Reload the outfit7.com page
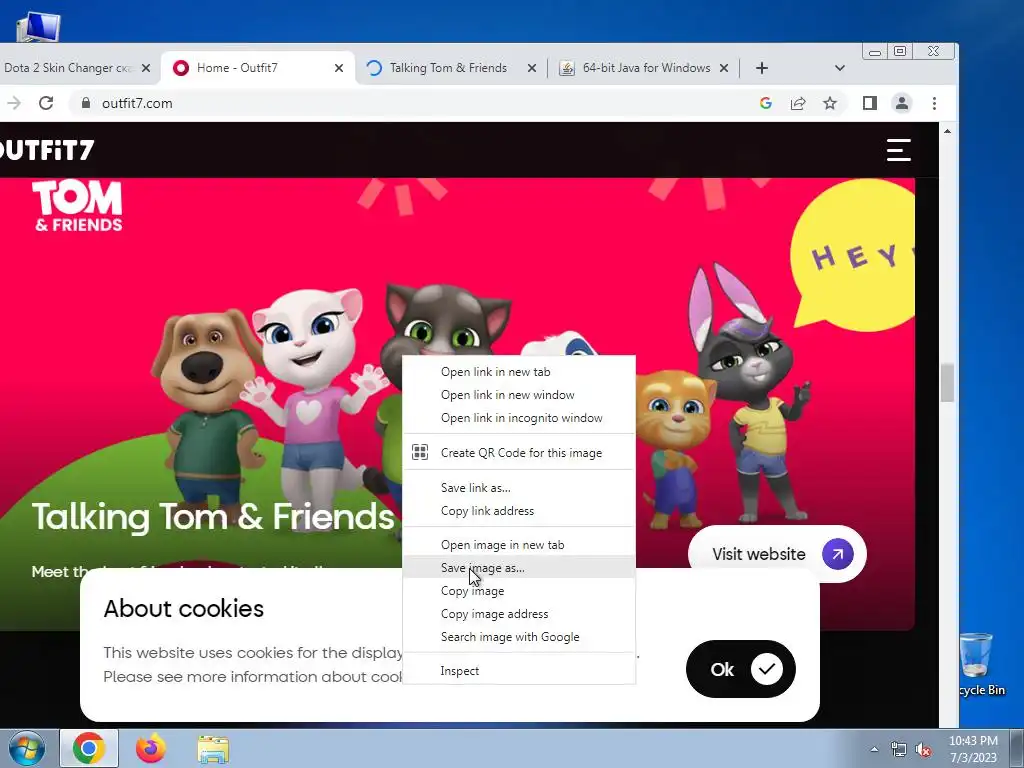 click(46, 103)
